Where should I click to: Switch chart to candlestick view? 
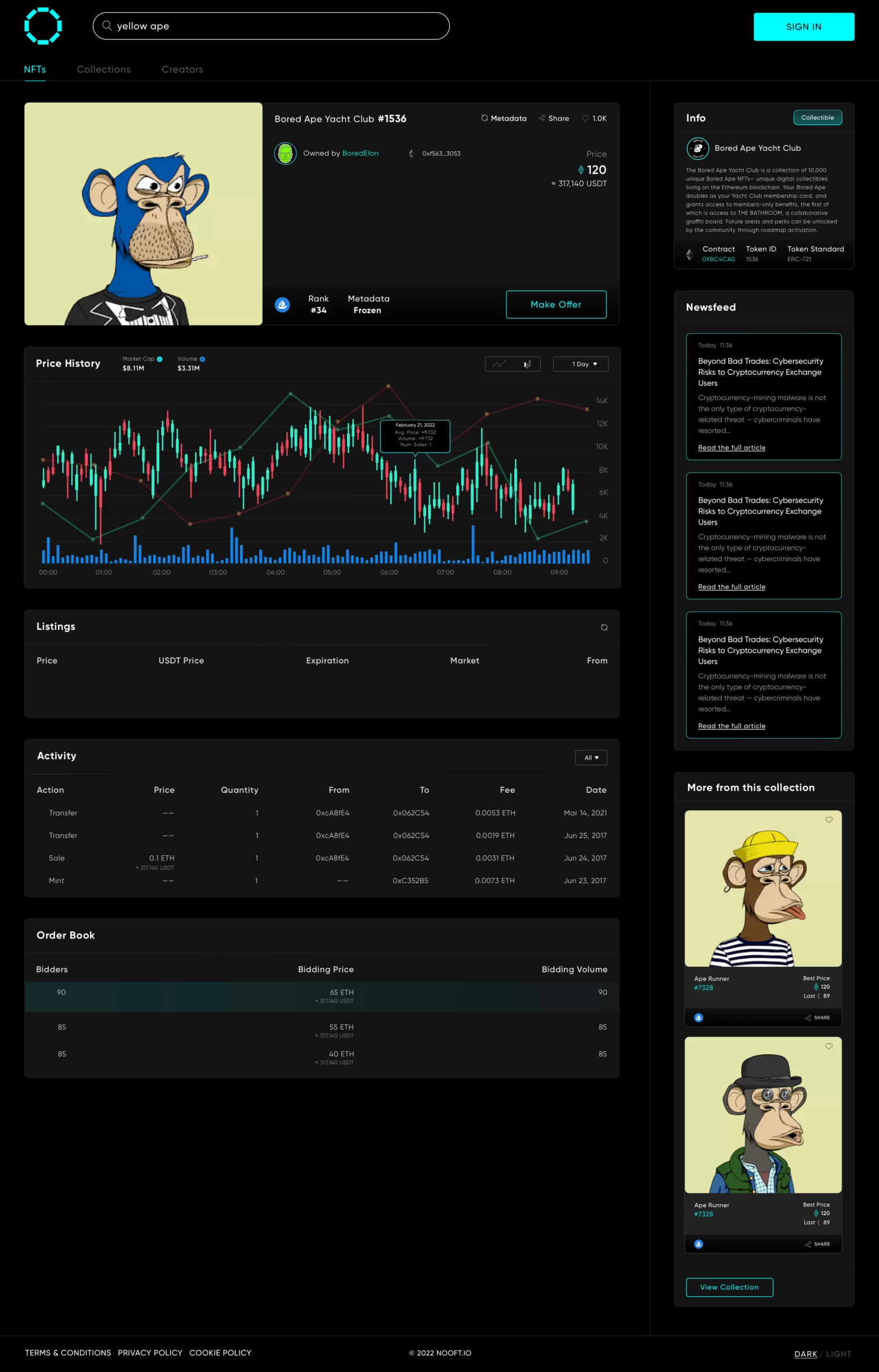[x=527, y=364]
